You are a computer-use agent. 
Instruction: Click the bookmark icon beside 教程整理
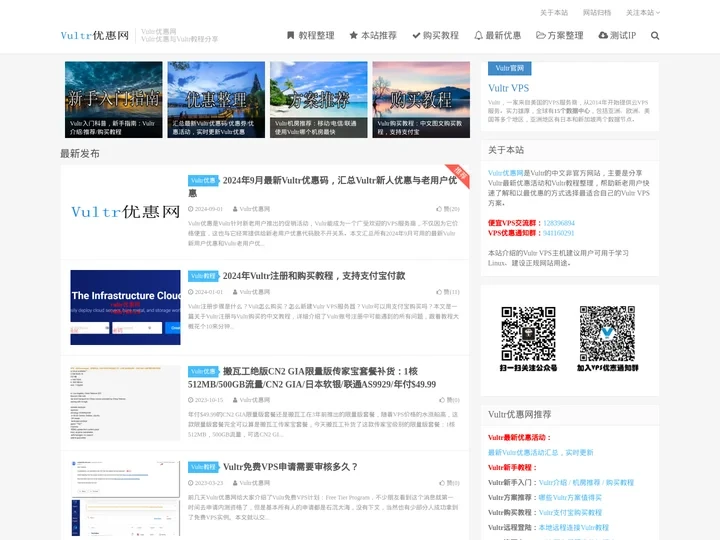click(x=290, y=35)
